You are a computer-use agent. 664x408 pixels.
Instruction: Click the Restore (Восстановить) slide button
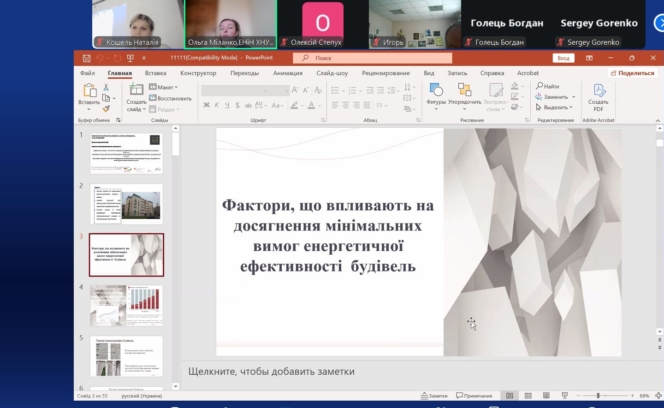(171, 98)
